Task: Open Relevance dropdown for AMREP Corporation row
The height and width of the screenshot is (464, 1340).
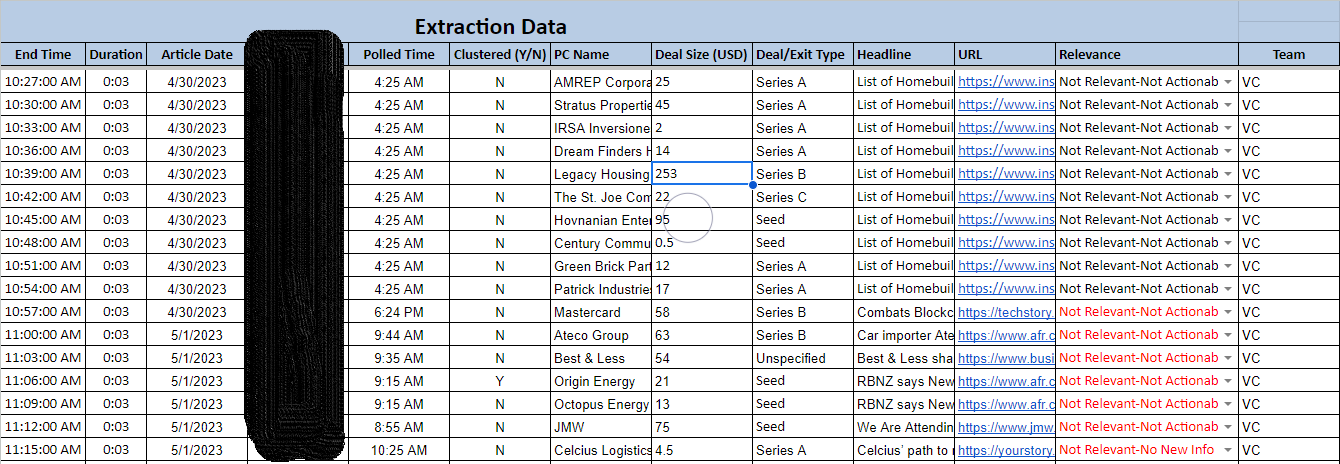Action: [1228, 82]
